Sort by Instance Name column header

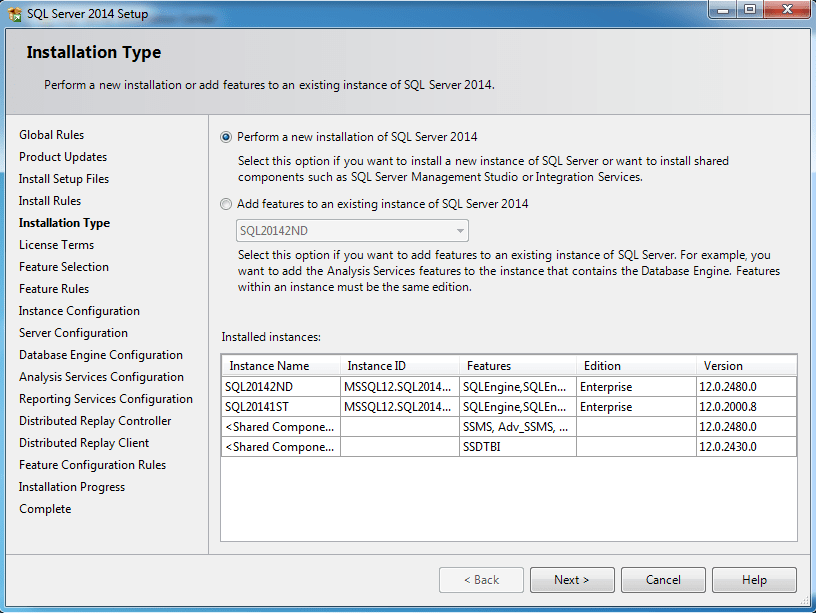pos(280,366)
